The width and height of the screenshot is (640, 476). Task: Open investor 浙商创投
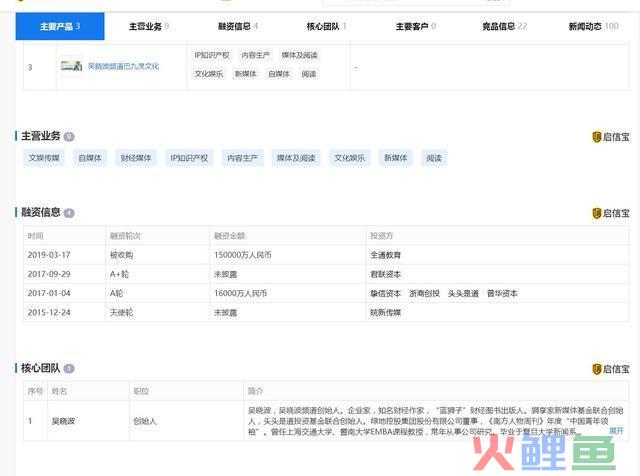click(424, 294)
